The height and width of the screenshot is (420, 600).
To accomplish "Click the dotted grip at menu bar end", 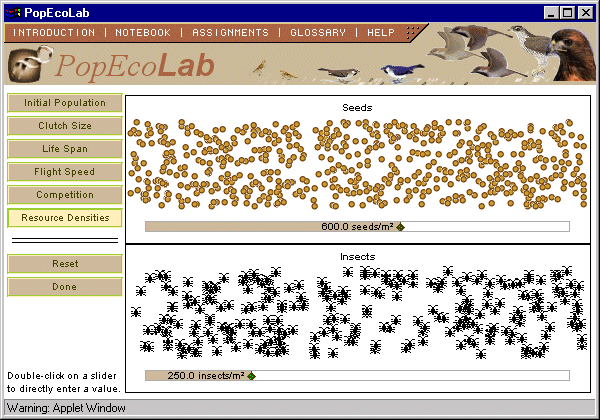I will coord(412,33).
